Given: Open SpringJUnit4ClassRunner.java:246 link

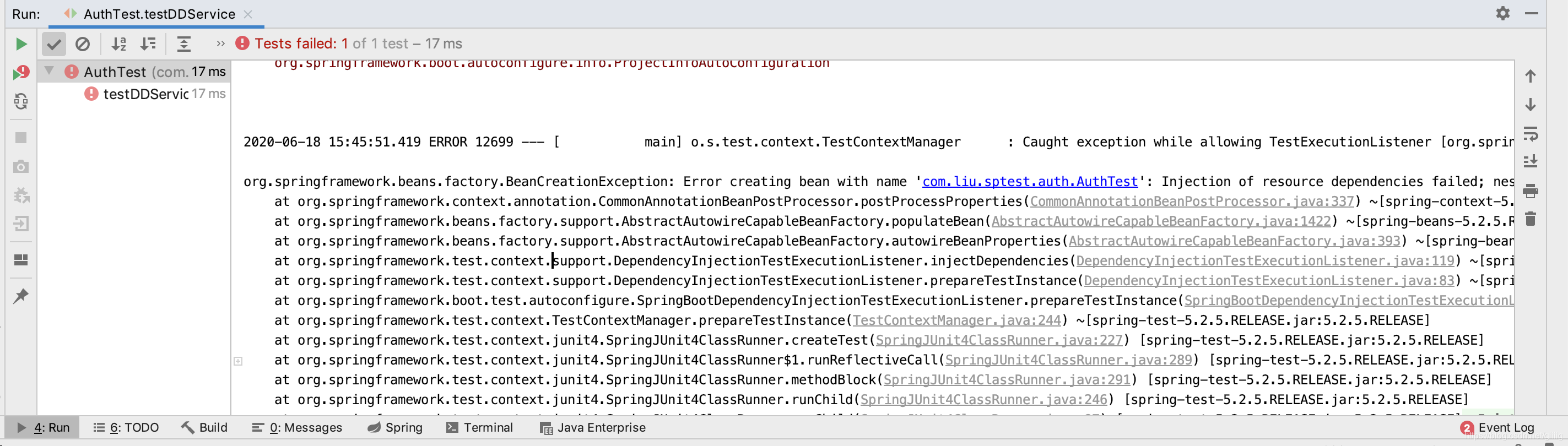Looking at the screenshot, I should (983, 400).
